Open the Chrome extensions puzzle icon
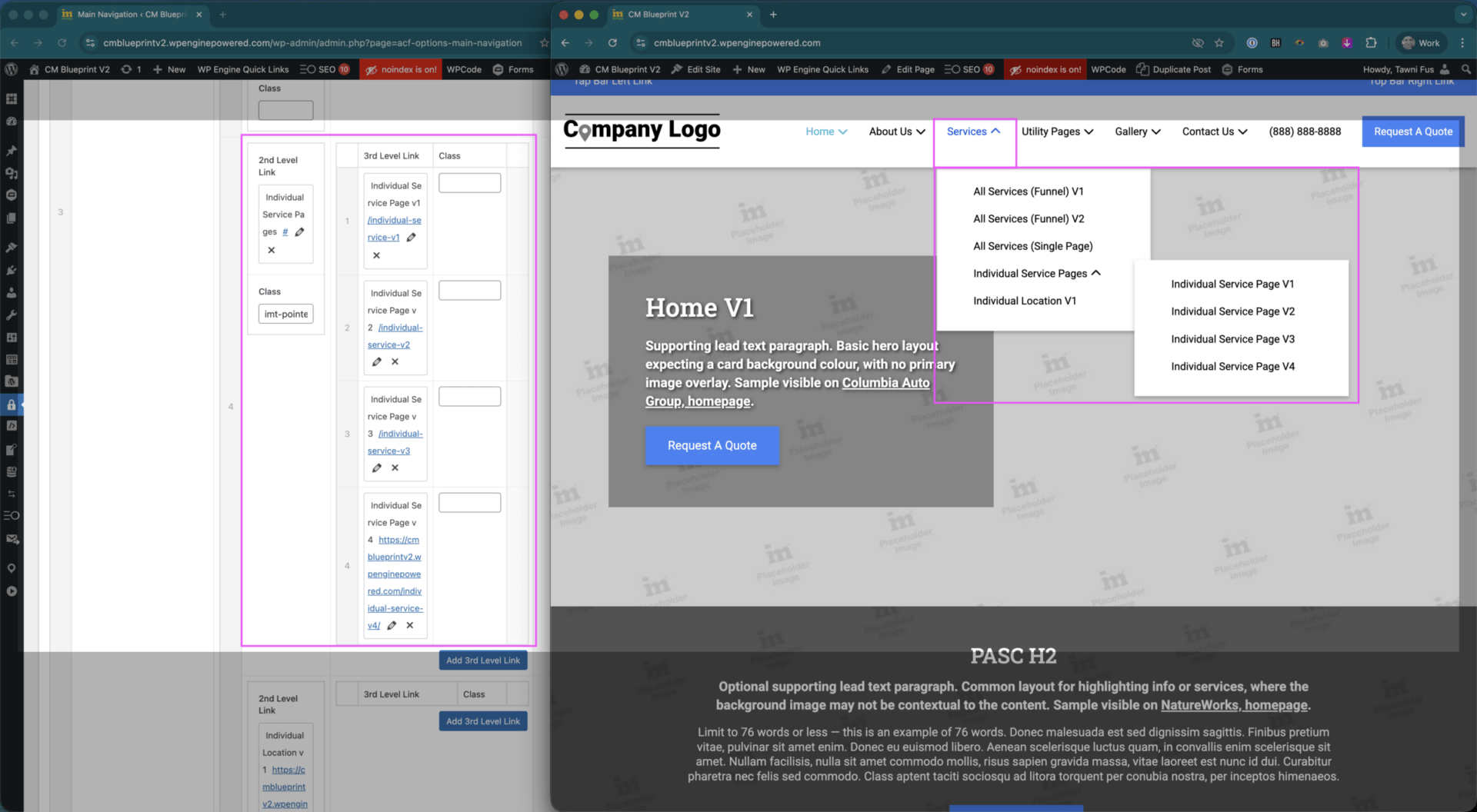1477x812 pixels. pyautogui.click(x=1371, y=43)
